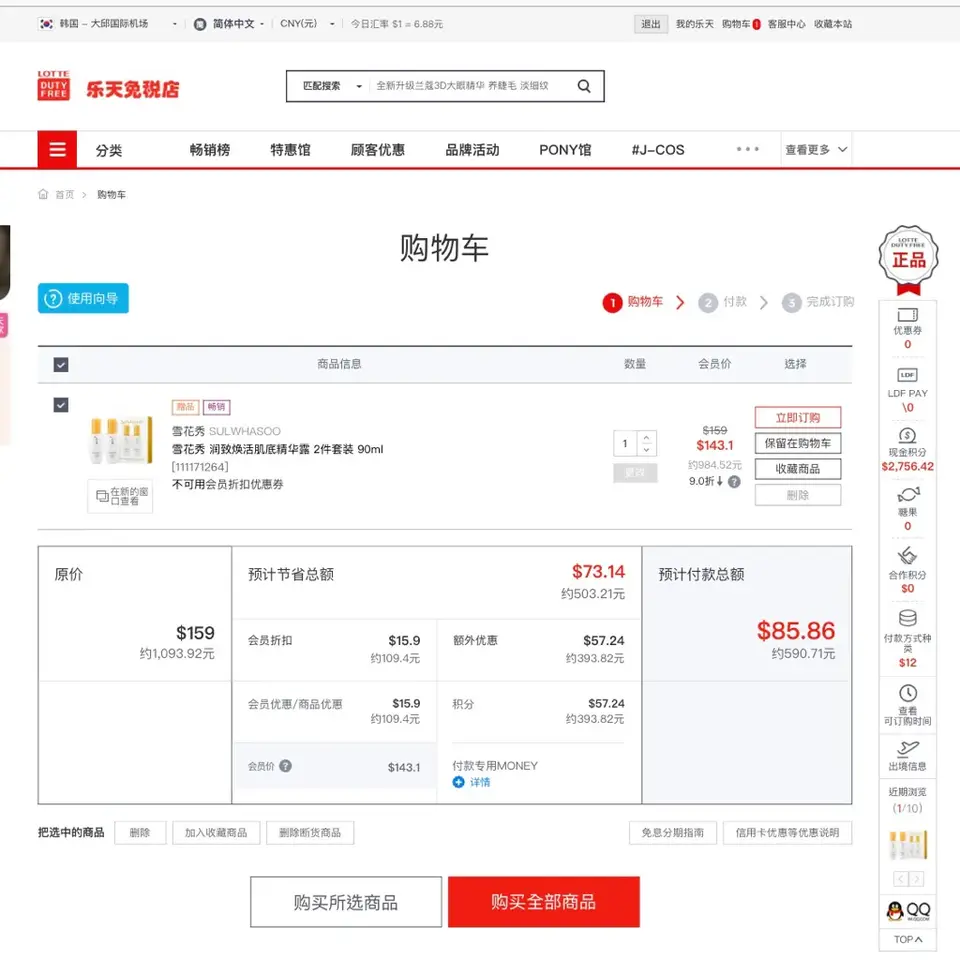Viewport: 960px width, 960px height.
Task: Click 购买所选商品 button
Action: coord(346,901)
